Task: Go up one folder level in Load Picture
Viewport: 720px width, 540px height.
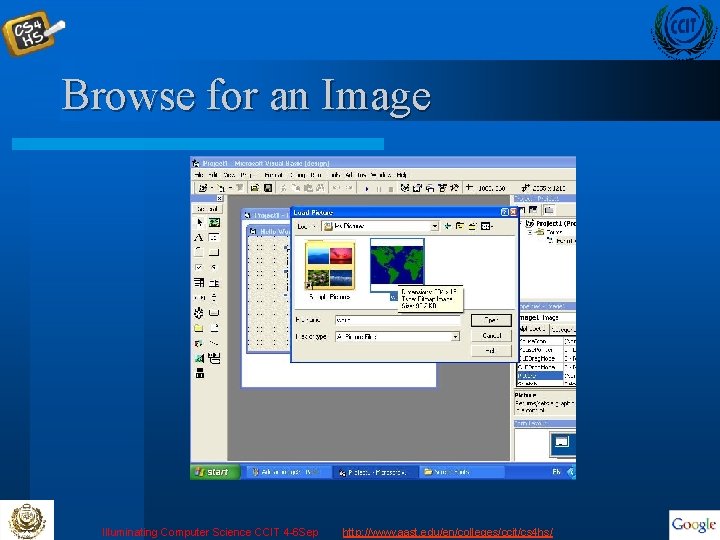Action: click(460, 226)
